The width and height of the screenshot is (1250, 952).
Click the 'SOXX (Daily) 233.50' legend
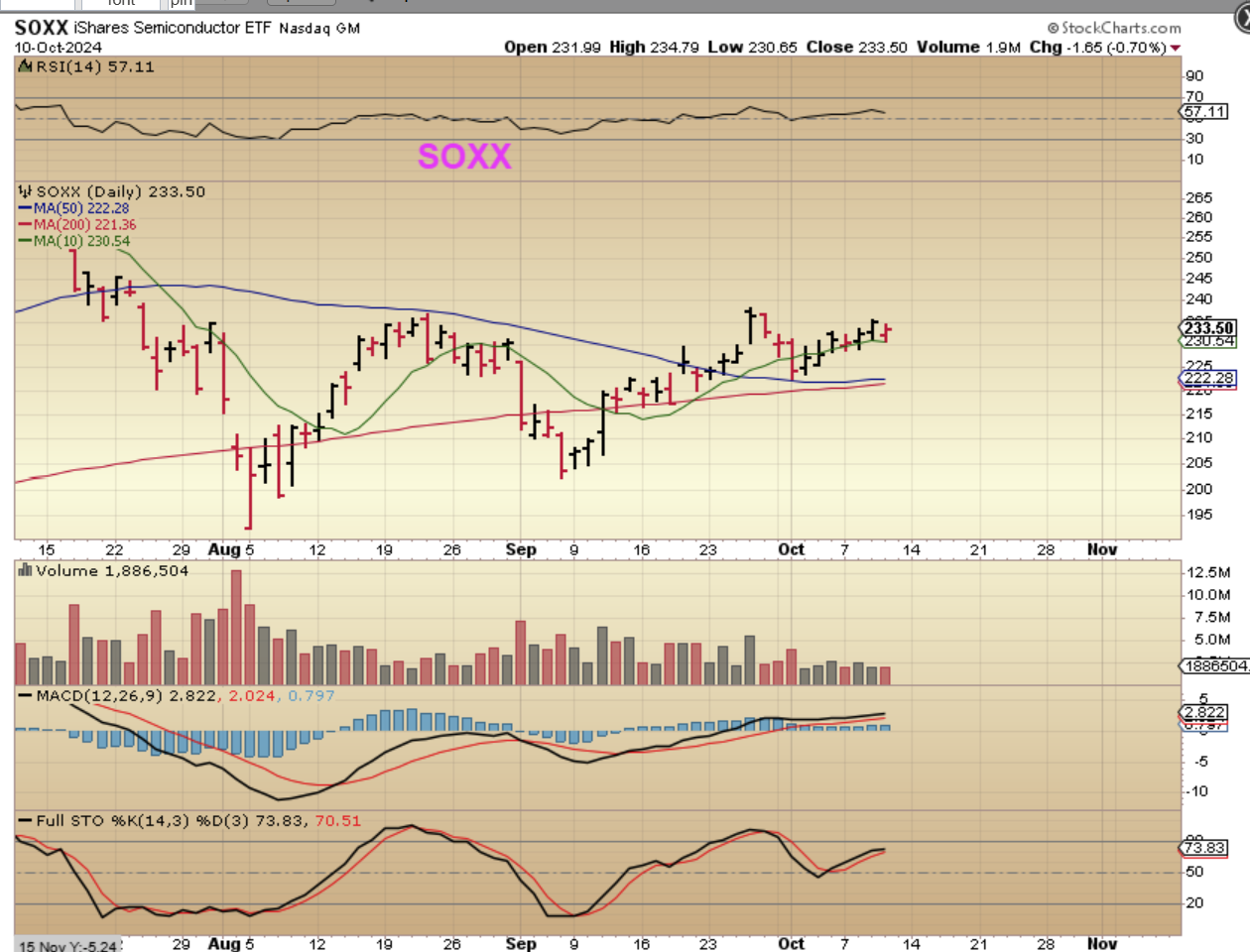121,191
